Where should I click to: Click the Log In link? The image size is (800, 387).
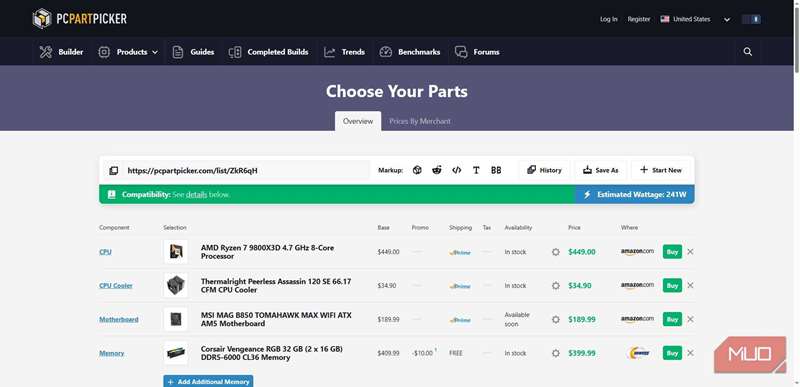pyautogui.click(x=608, y=19)
